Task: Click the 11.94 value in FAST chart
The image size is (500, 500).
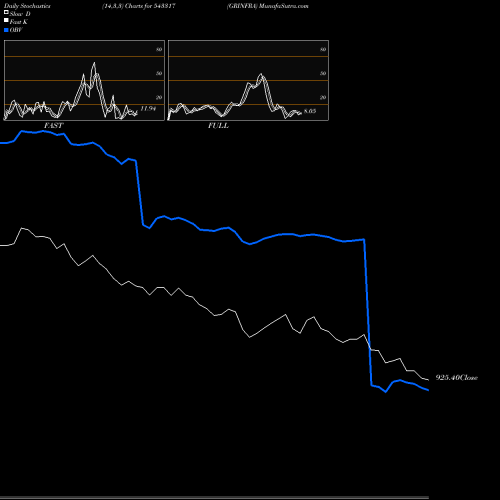Action: pyautogui.click(x=148, y=108)
